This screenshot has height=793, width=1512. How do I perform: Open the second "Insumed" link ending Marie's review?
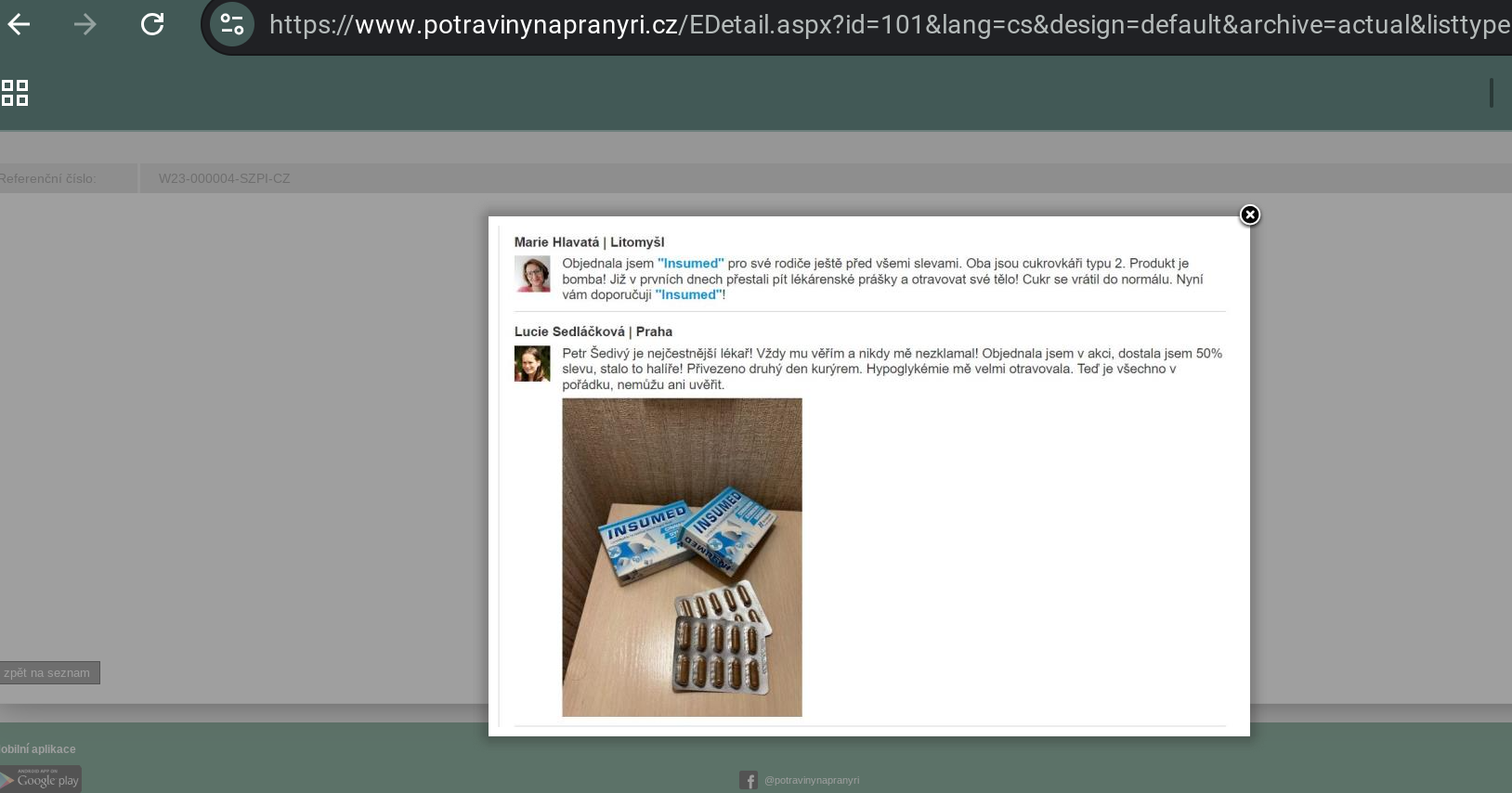coord(688,295)
